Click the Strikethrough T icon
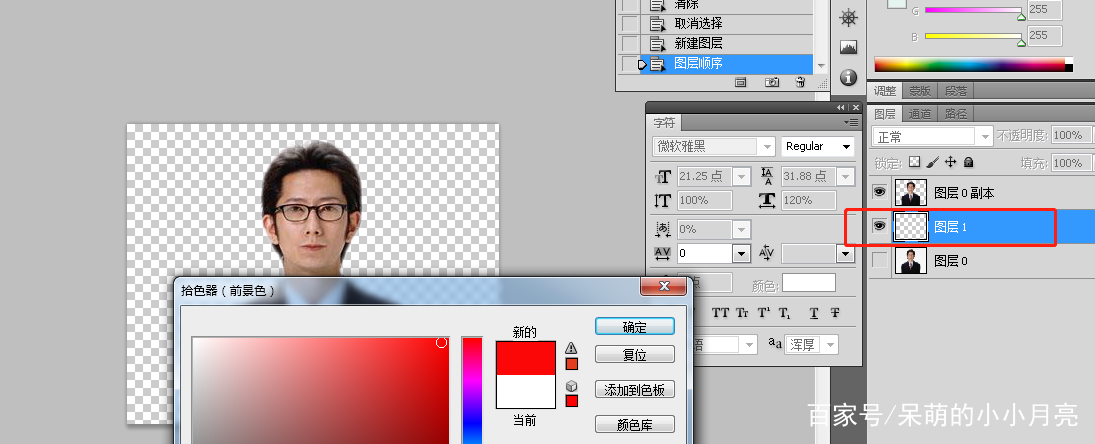 click(x=835, y=313)
